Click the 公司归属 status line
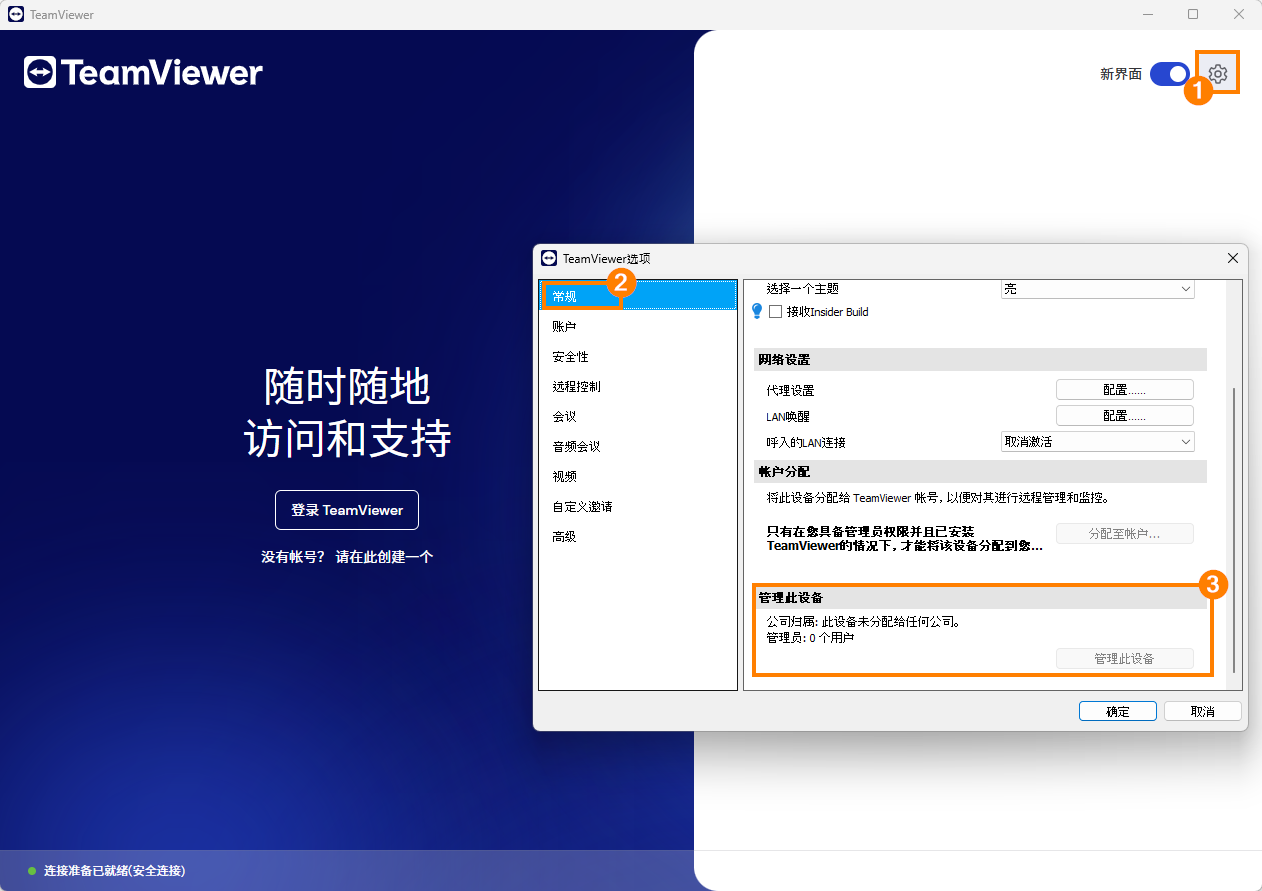This screenshot has height=891, width=1262. pyautogui.click(x=864, y=622)
